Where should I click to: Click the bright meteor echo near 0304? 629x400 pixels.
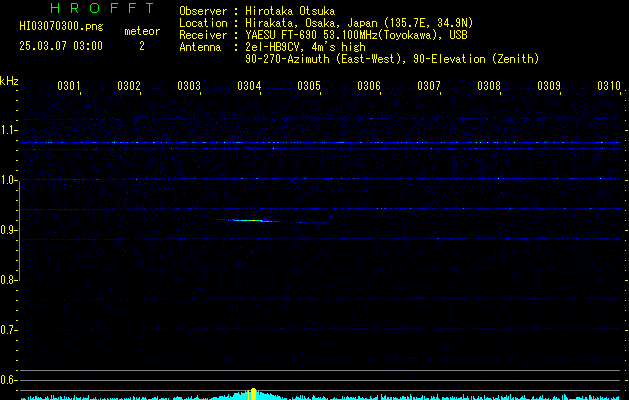(x=248, y=220)
